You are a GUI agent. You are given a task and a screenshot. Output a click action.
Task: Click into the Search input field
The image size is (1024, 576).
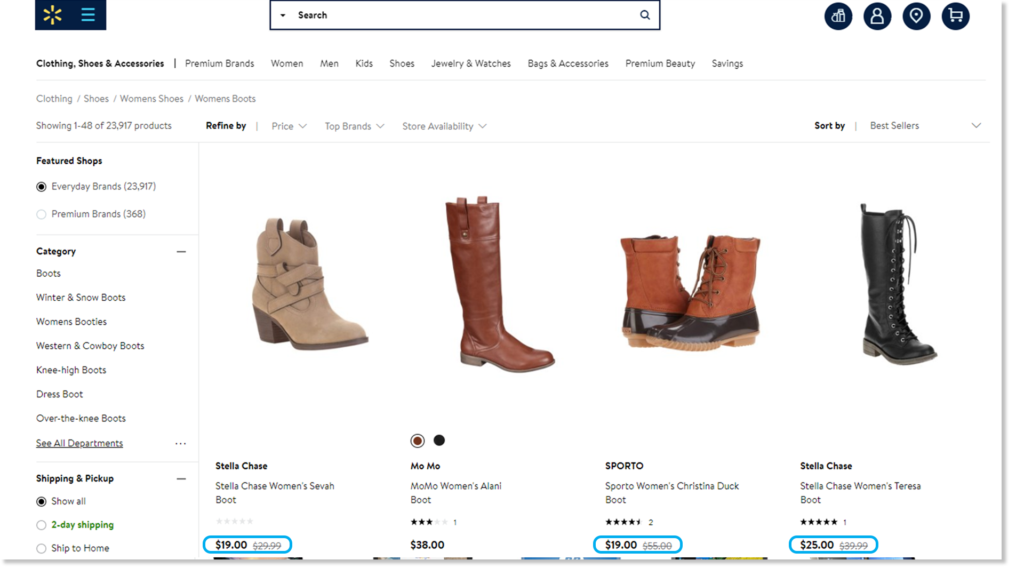tap(465, 15)
